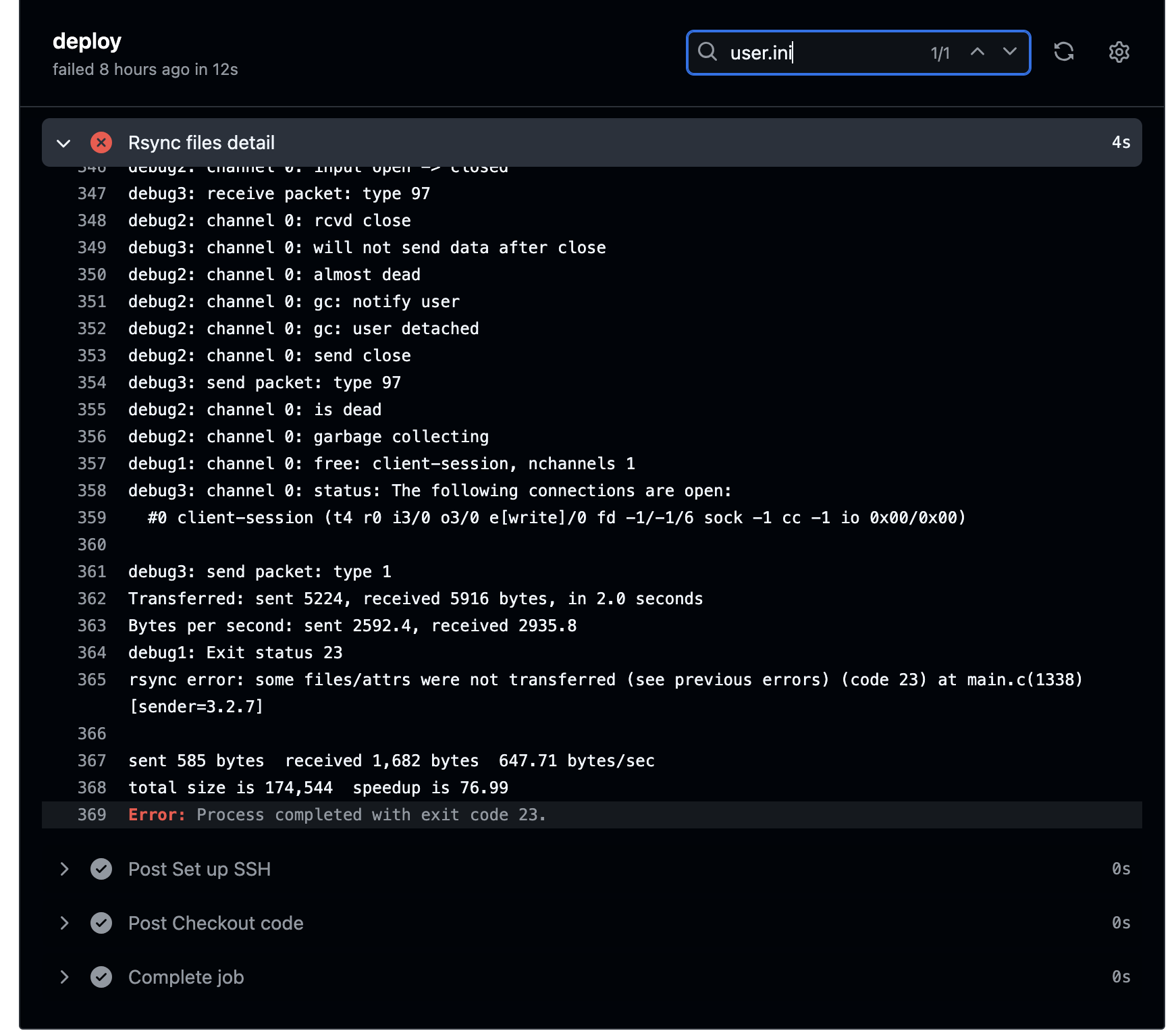Click the refresh logs icon
This screenshot has height=1033, width=1176.
tap(1063, 52)
